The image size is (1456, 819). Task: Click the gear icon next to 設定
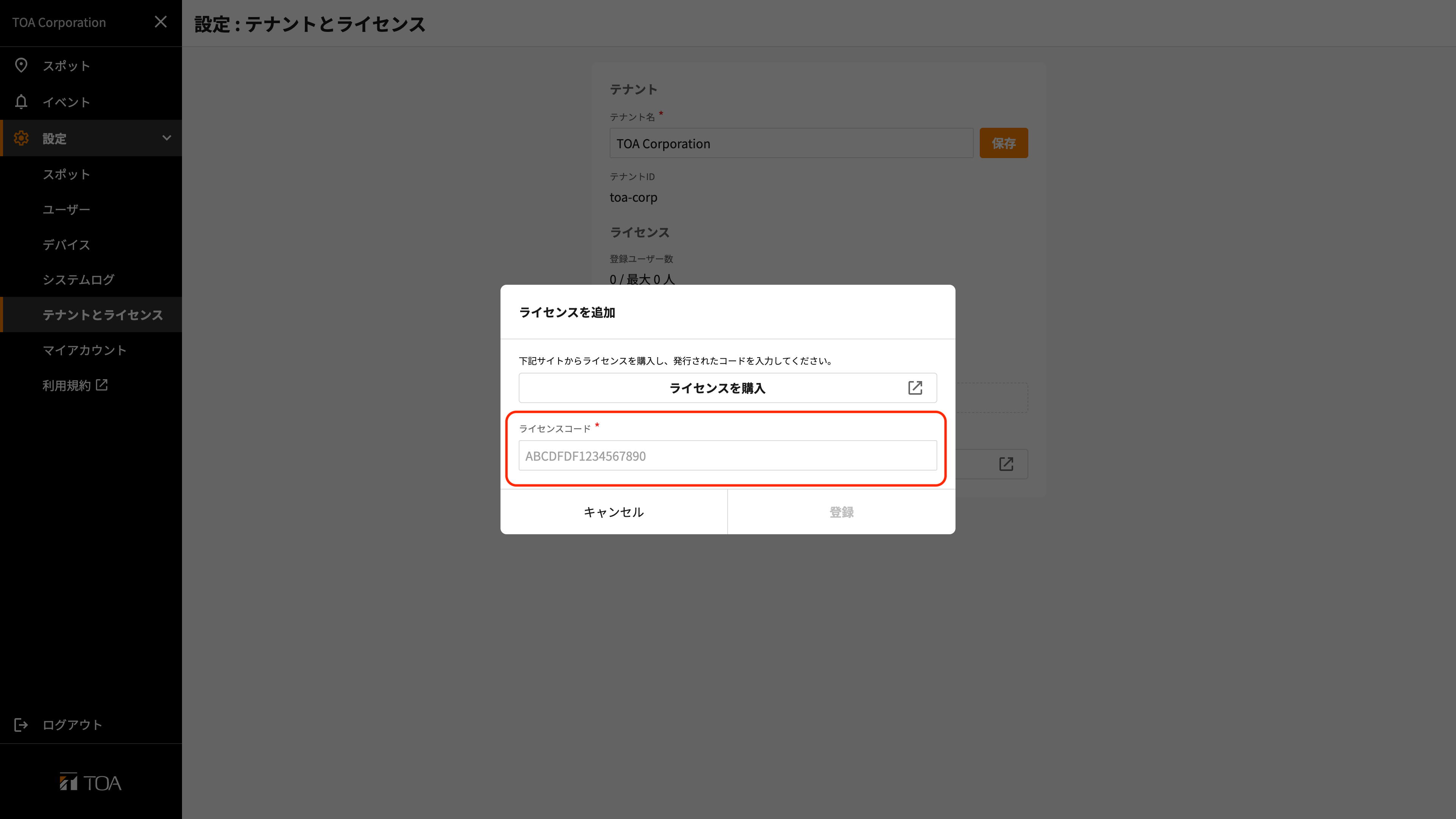click(x=21, y=138)
